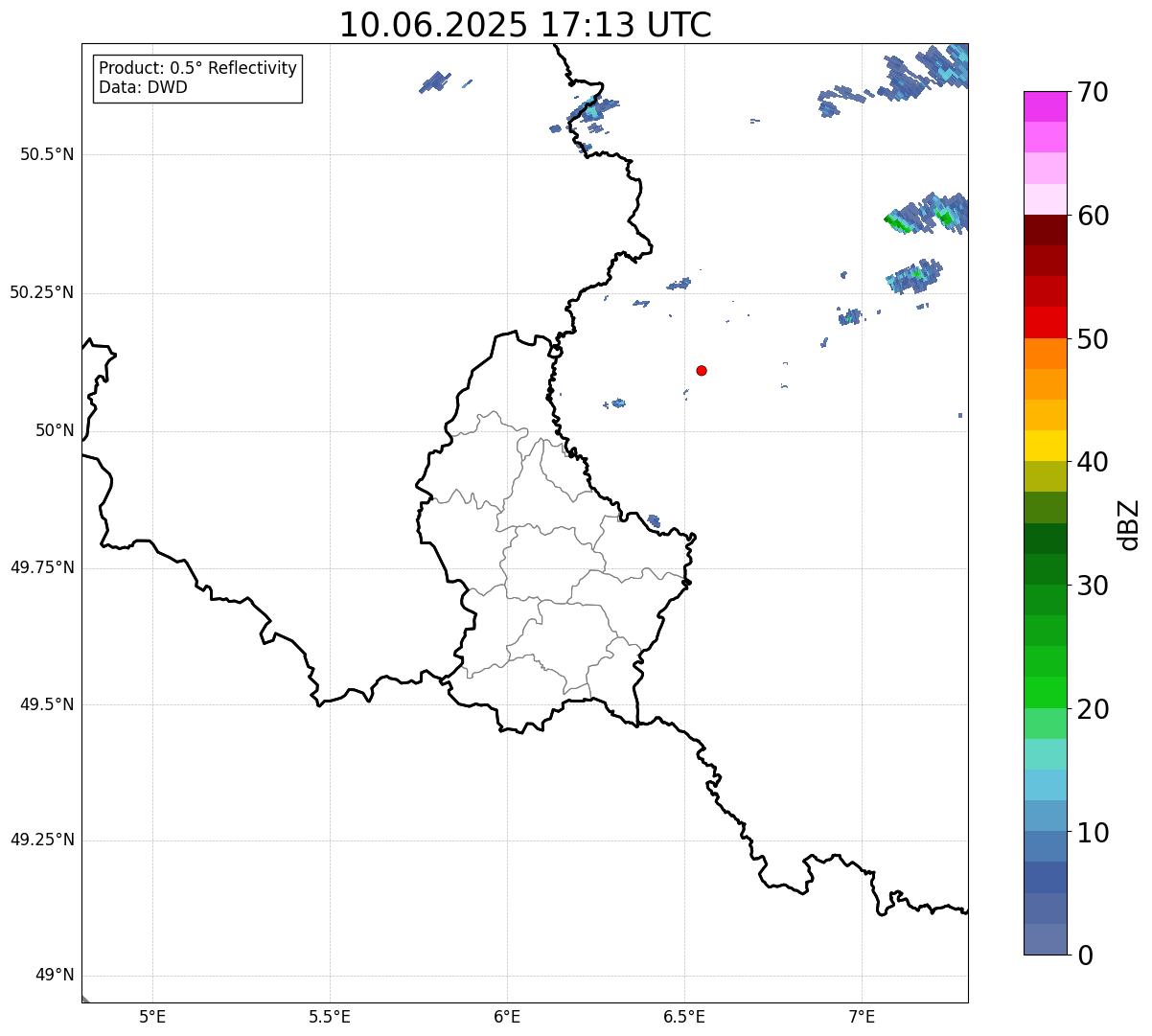Click longitude label 5°E

(152, 1016)
